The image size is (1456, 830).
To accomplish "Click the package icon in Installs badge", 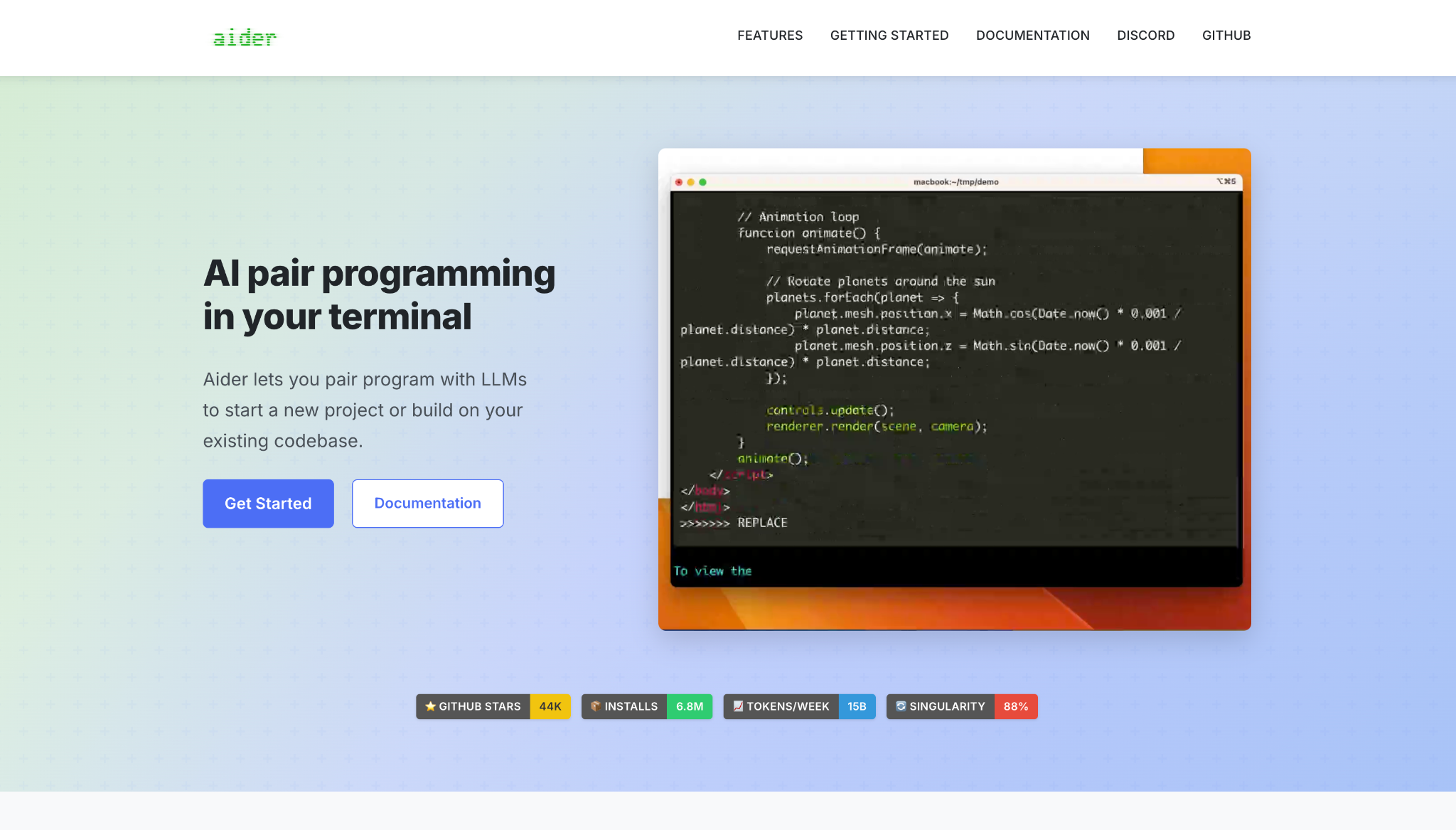I will click(x=596, y=706).
